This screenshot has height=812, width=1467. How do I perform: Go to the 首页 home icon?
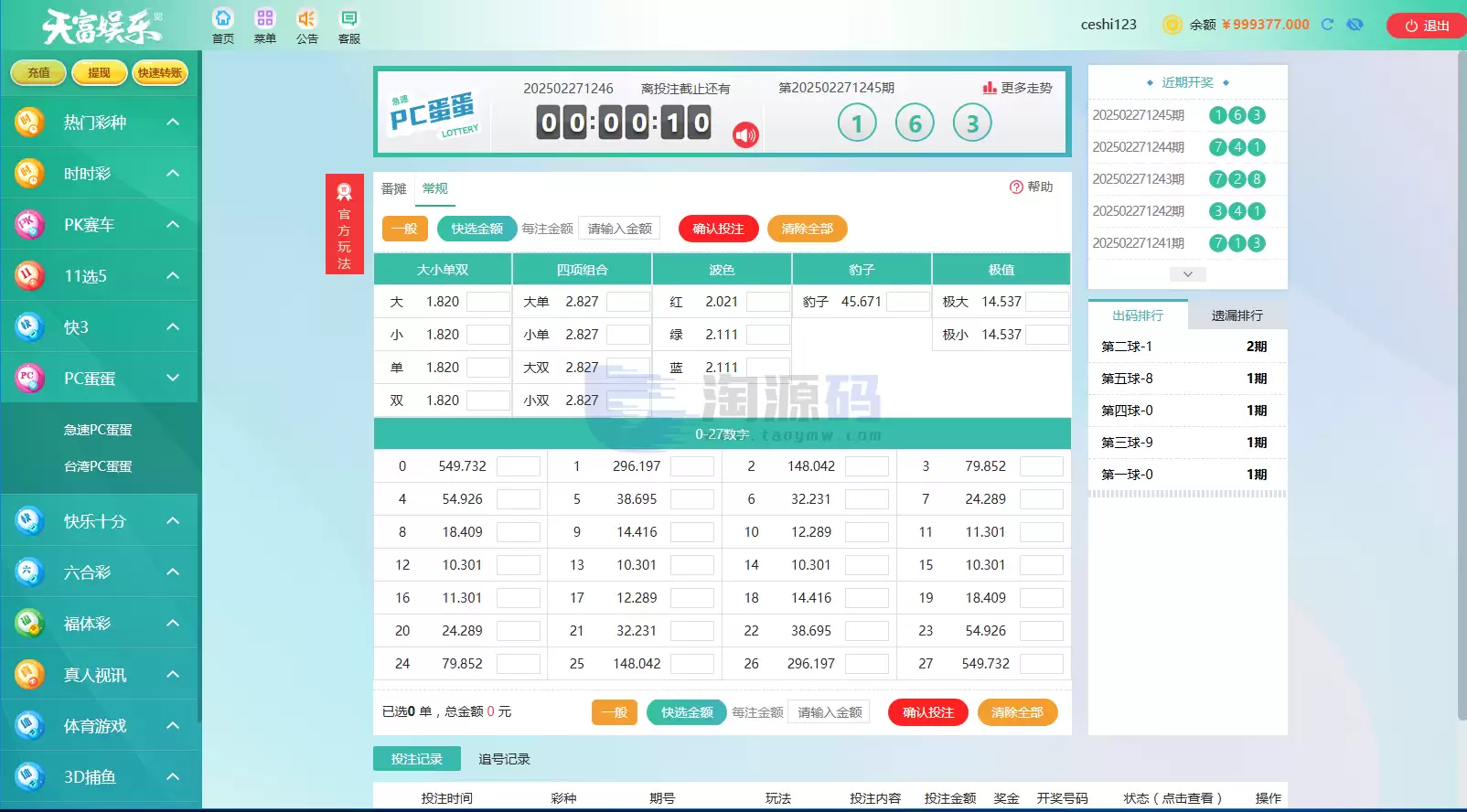click(223, 18)
